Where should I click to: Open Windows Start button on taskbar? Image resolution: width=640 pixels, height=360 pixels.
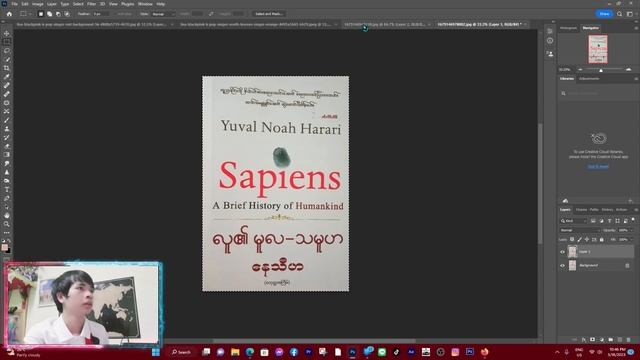[x=156, y=352]
